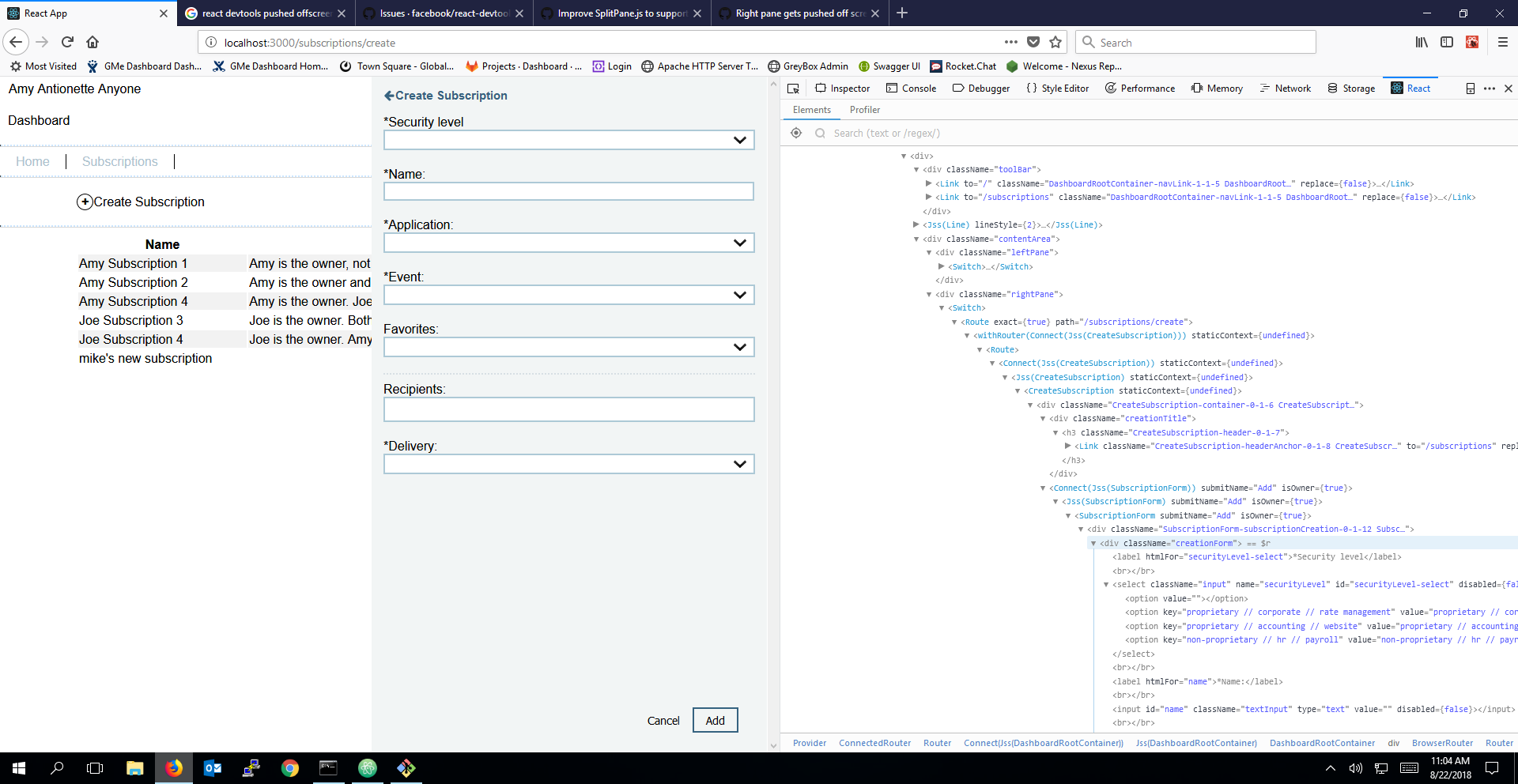Focus the Recipients text input
The image size is (1518, 784).
coord(569,409)
